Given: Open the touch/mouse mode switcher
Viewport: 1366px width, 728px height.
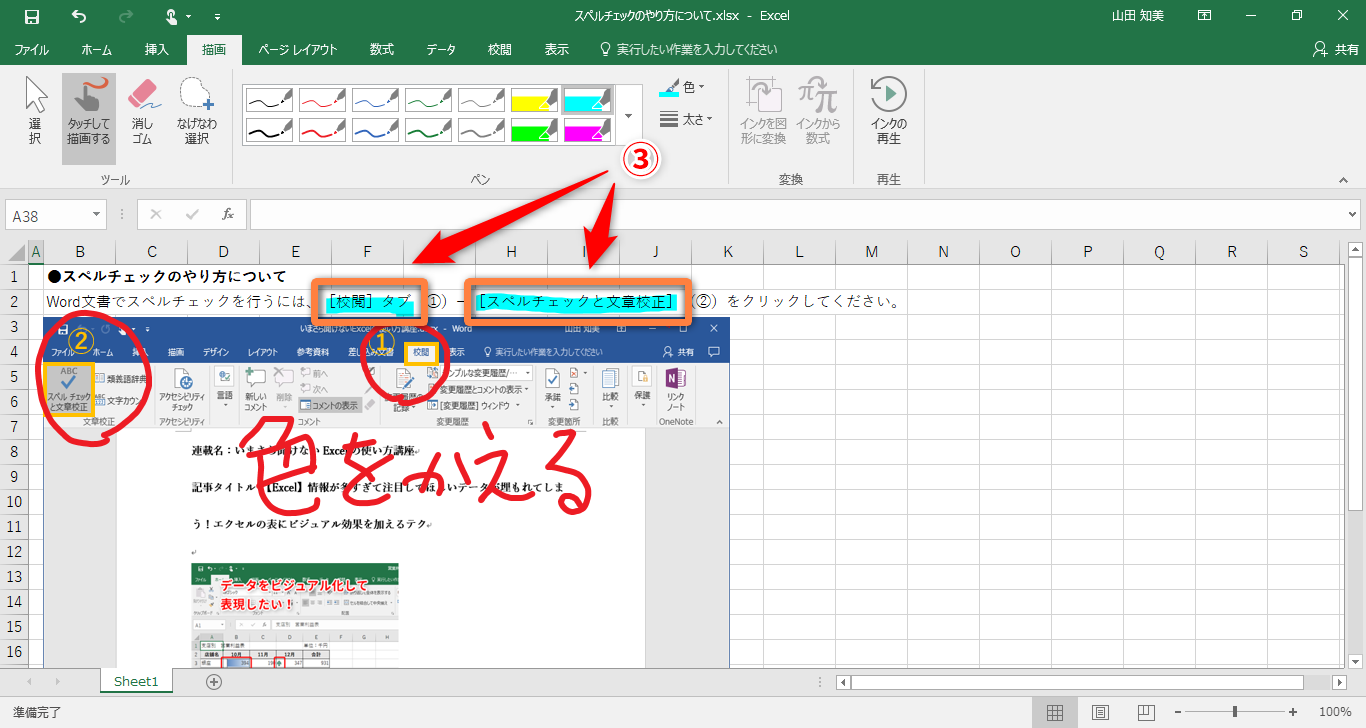Looking at the screenshot, I should (x=176, y=16).
